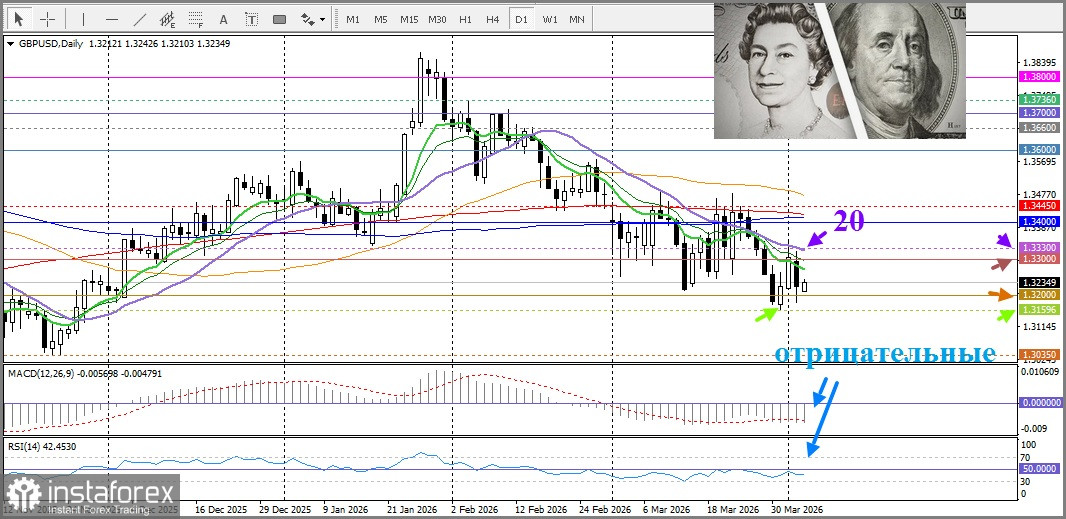1066x519 pixels.
Task: Click the 1.35695 price scale value
Action: coord(1040,162)
